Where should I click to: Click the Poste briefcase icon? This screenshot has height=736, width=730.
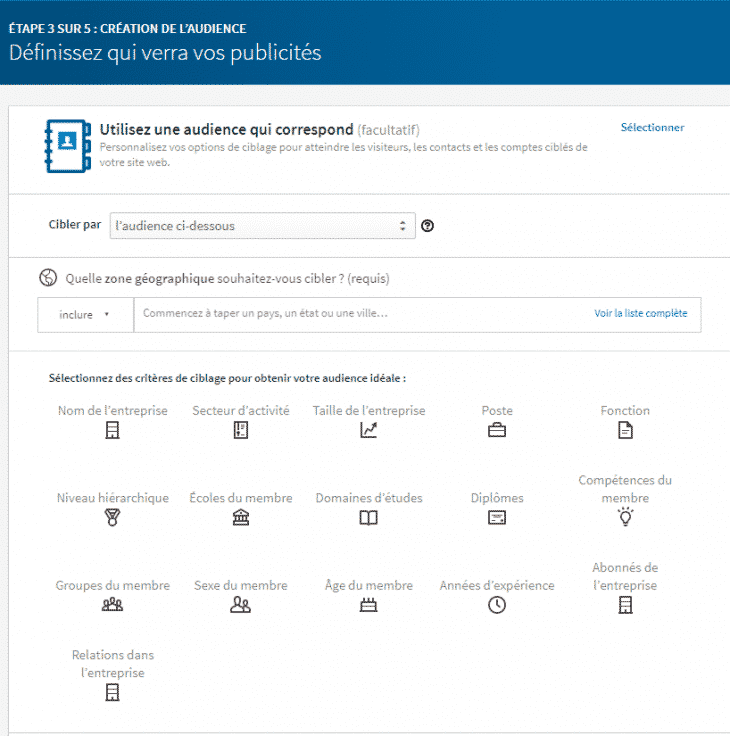(496, 431)
